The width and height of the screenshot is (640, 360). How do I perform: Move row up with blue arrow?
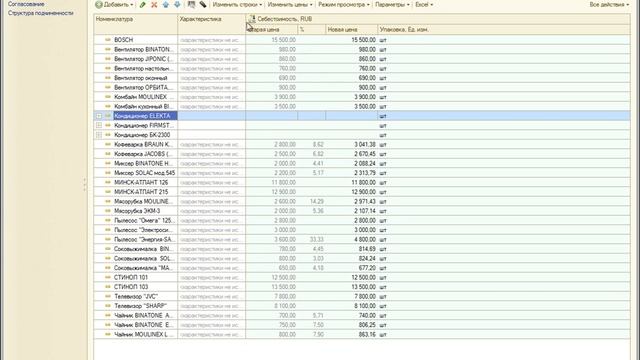pyautogui.click(x=165, y=5)
